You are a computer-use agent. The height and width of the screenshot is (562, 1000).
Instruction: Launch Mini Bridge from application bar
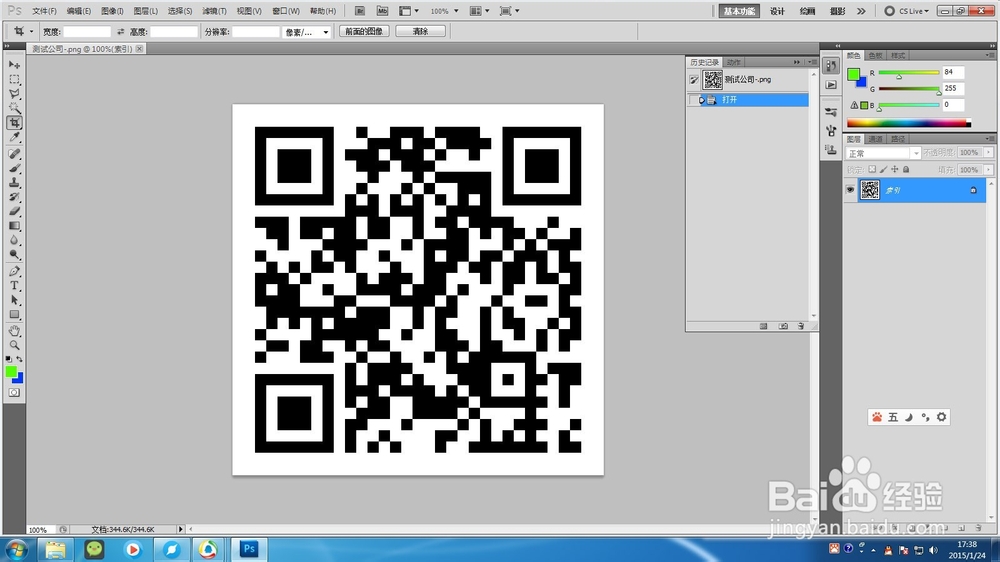click(382, 11)
